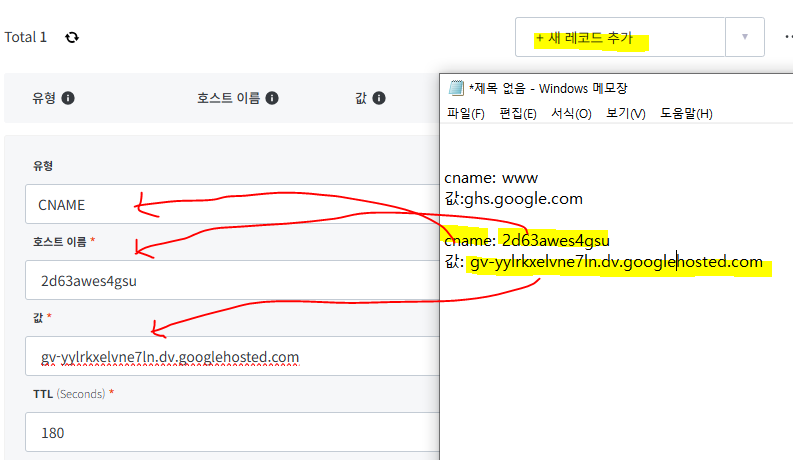Viewport: 793px width, 460px height.
Task: Click the 호스트 이름 input field
Action: (x=233, y=280)
